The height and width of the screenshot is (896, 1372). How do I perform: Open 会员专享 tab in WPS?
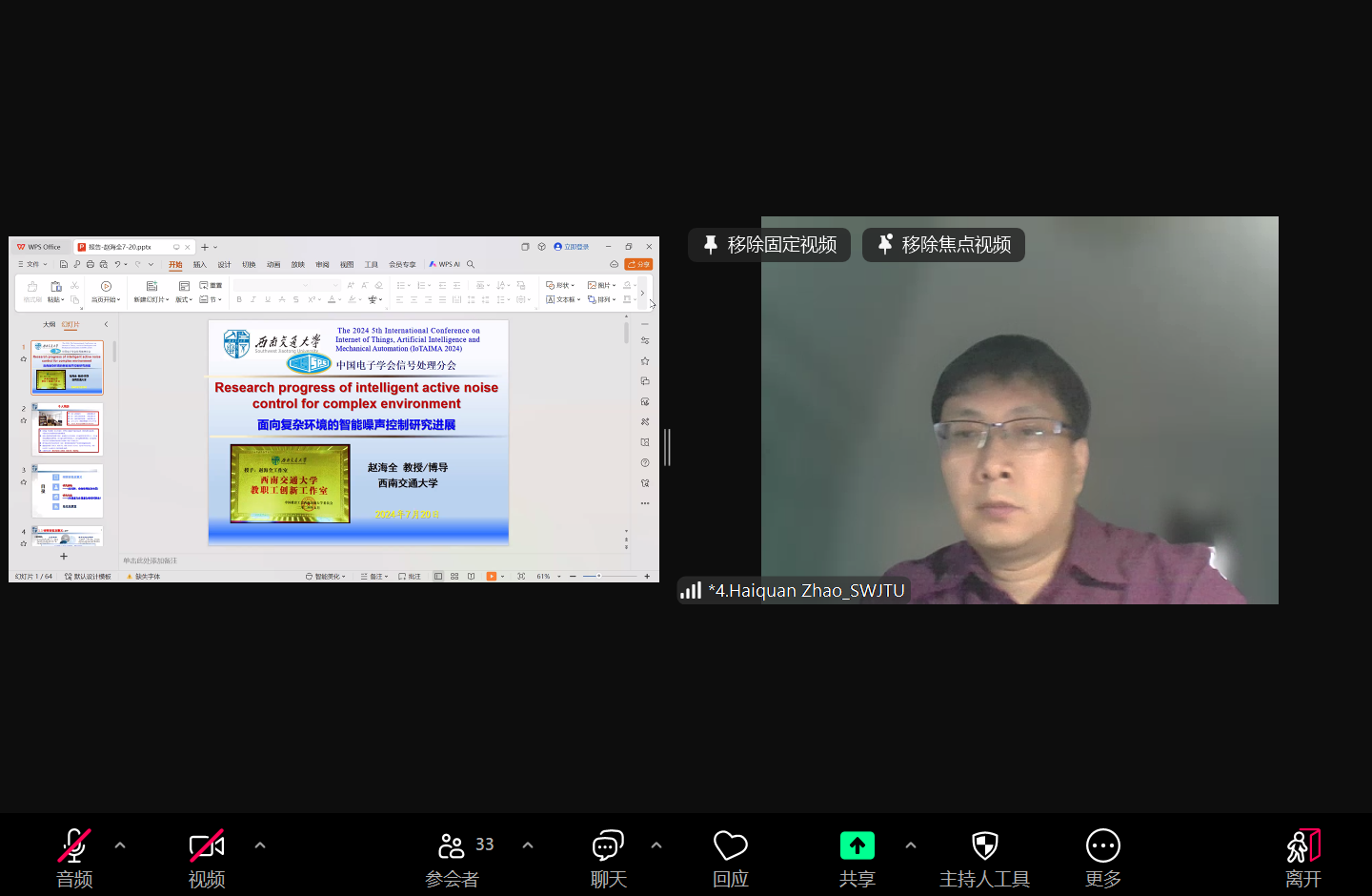[x=402, y=265]
